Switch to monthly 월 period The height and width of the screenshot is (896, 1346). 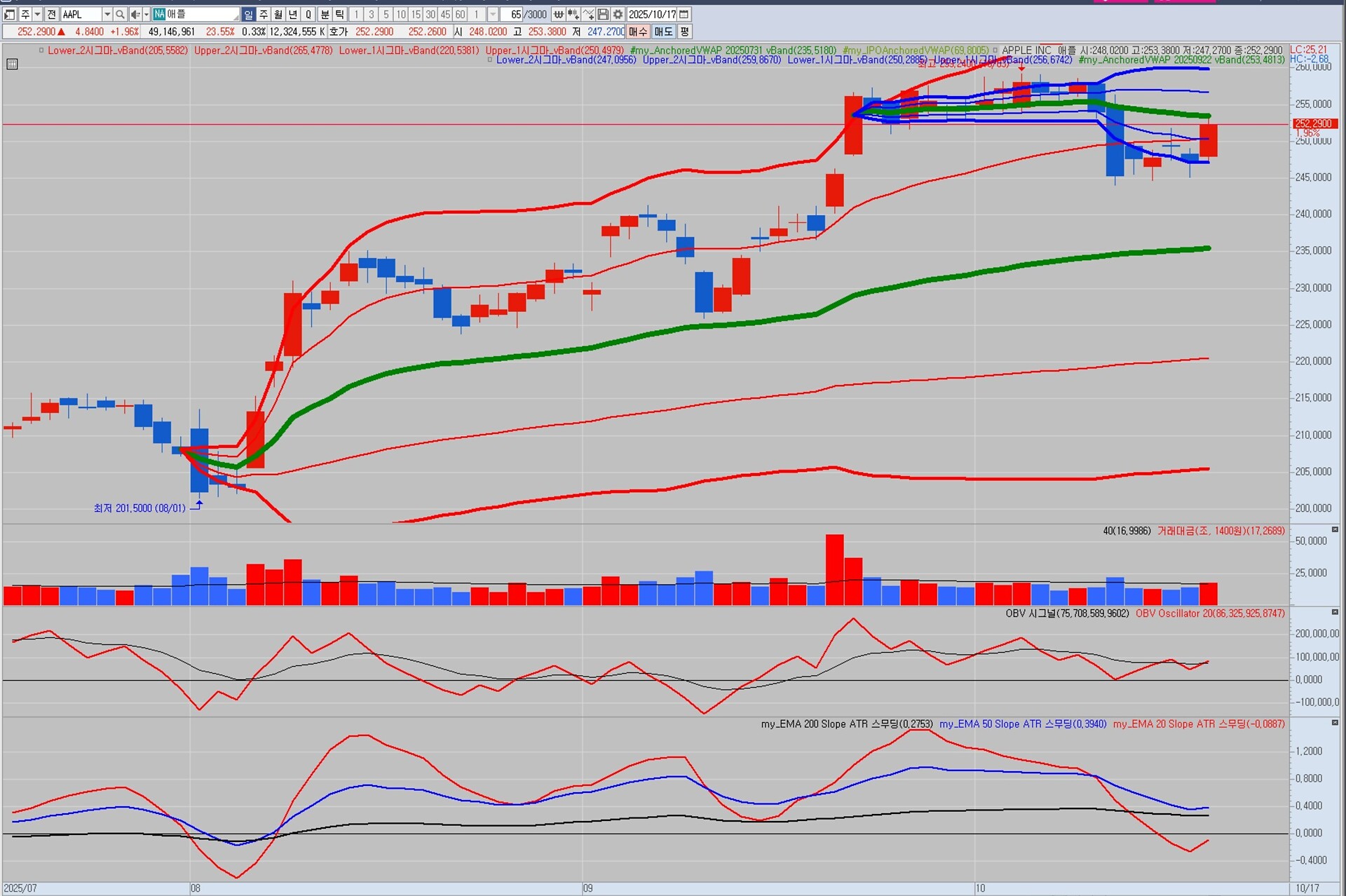(278, 14)
